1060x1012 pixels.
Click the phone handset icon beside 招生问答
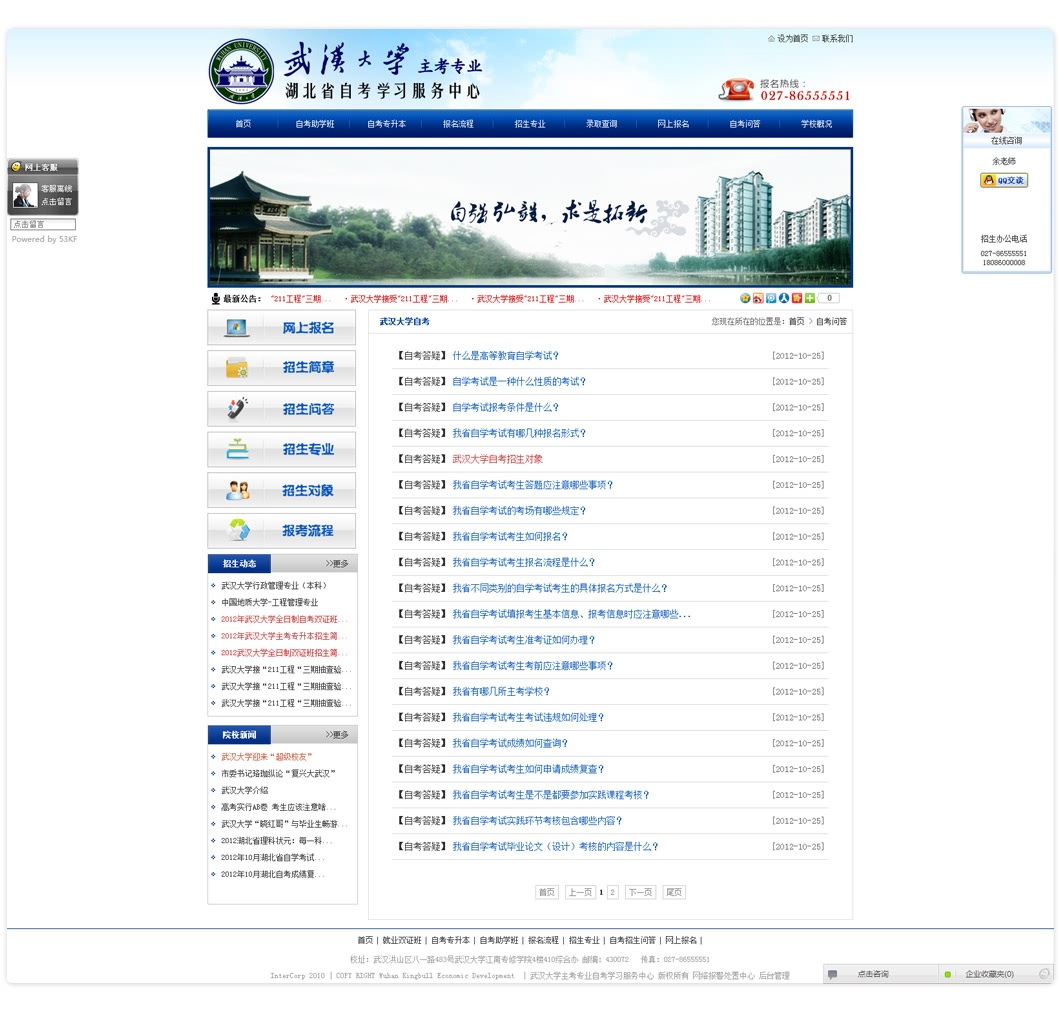tap(237, 408)
